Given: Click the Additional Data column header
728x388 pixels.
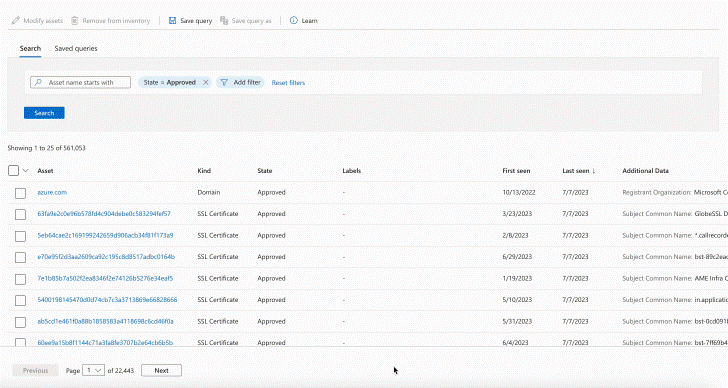Looking at the screenshot, I should [x=645, y=171].
